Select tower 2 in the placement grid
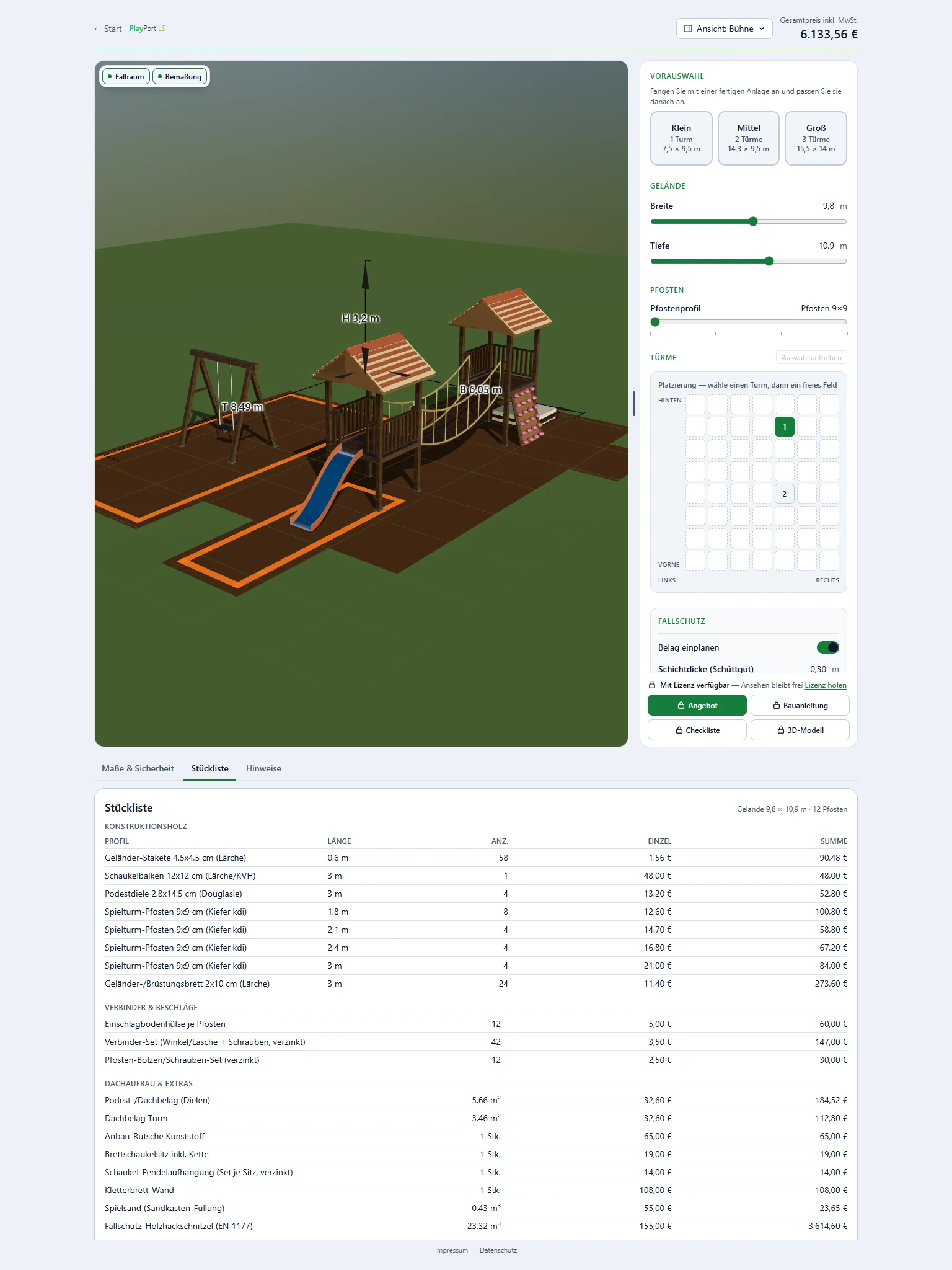Viewport: 952px width, 1270px height. coord(785,494)
